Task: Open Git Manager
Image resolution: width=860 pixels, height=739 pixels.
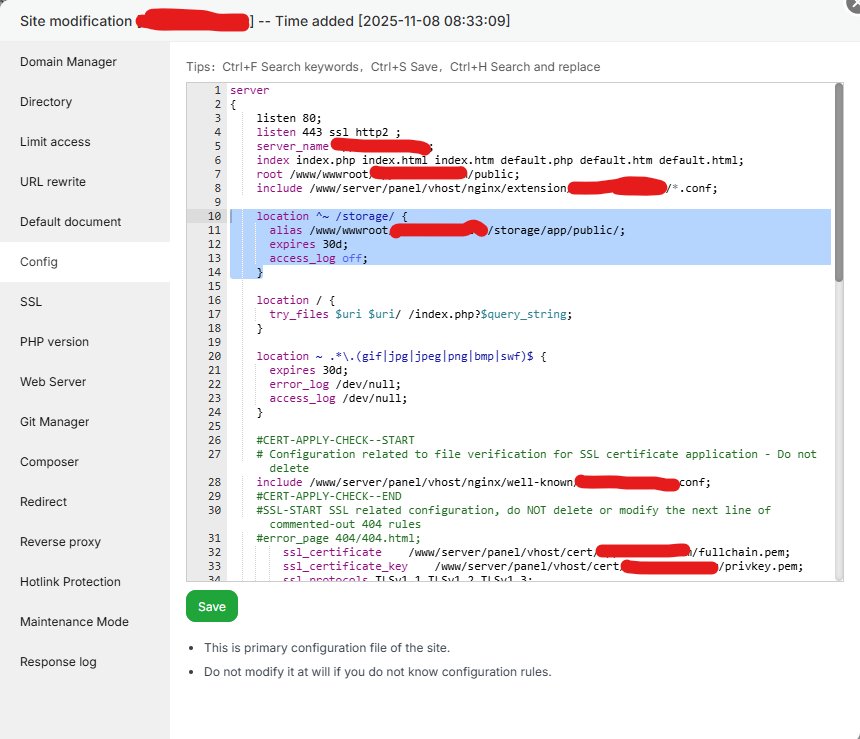Action: tap(54, 422)
